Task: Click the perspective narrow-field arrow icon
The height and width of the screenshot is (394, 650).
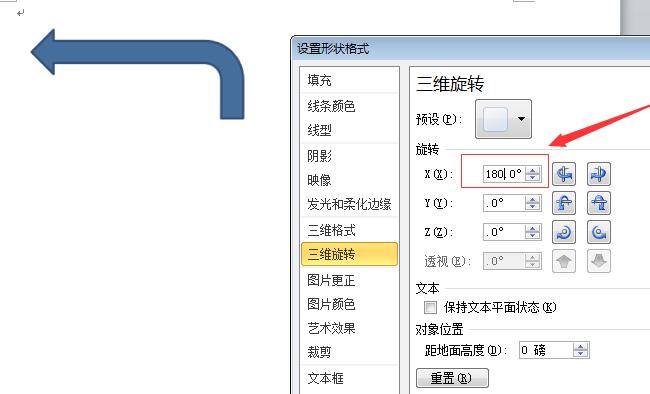Action: (x=564, y=261)
